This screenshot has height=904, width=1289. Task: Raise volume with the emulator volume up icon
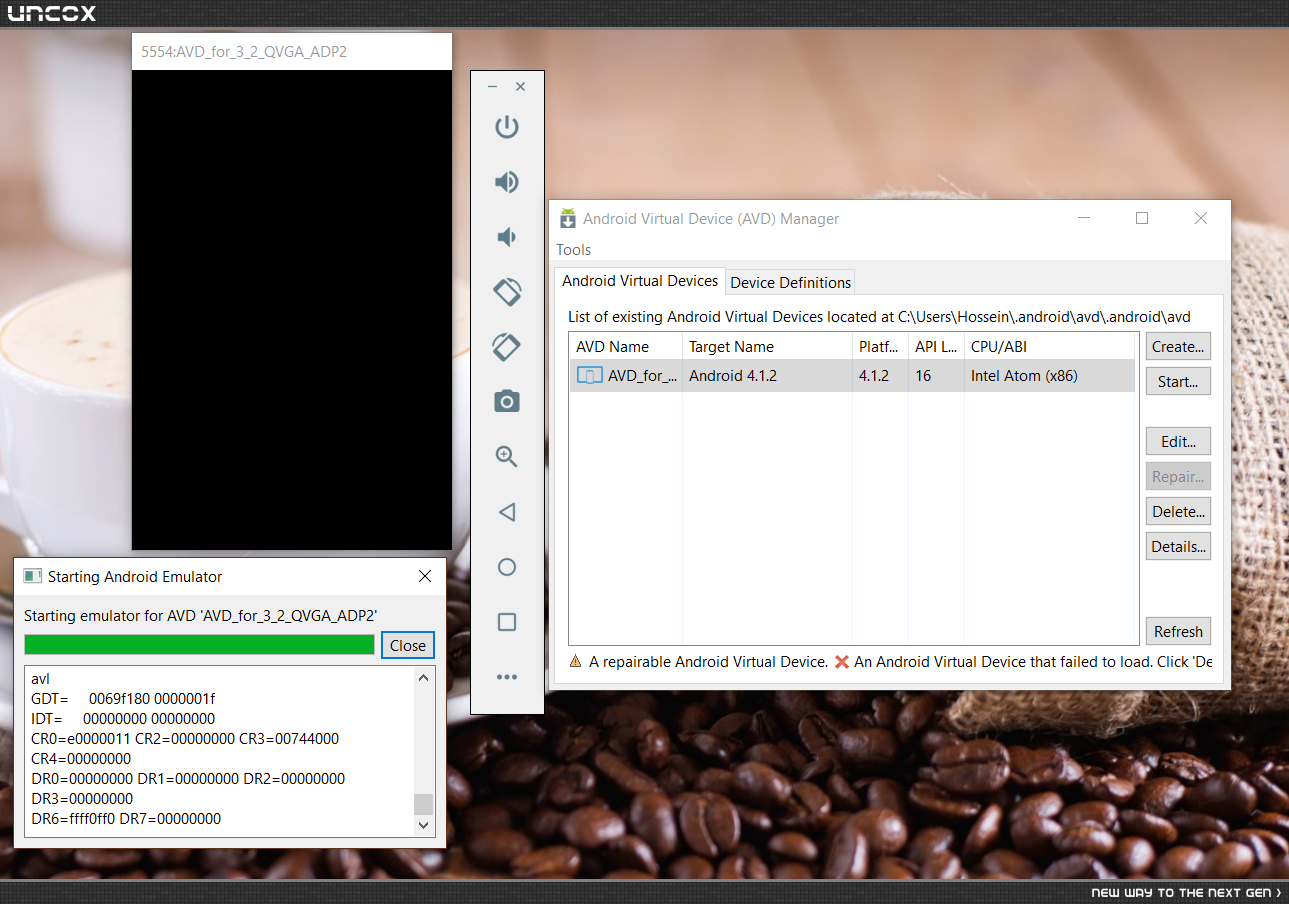click(x=507, y=182)
